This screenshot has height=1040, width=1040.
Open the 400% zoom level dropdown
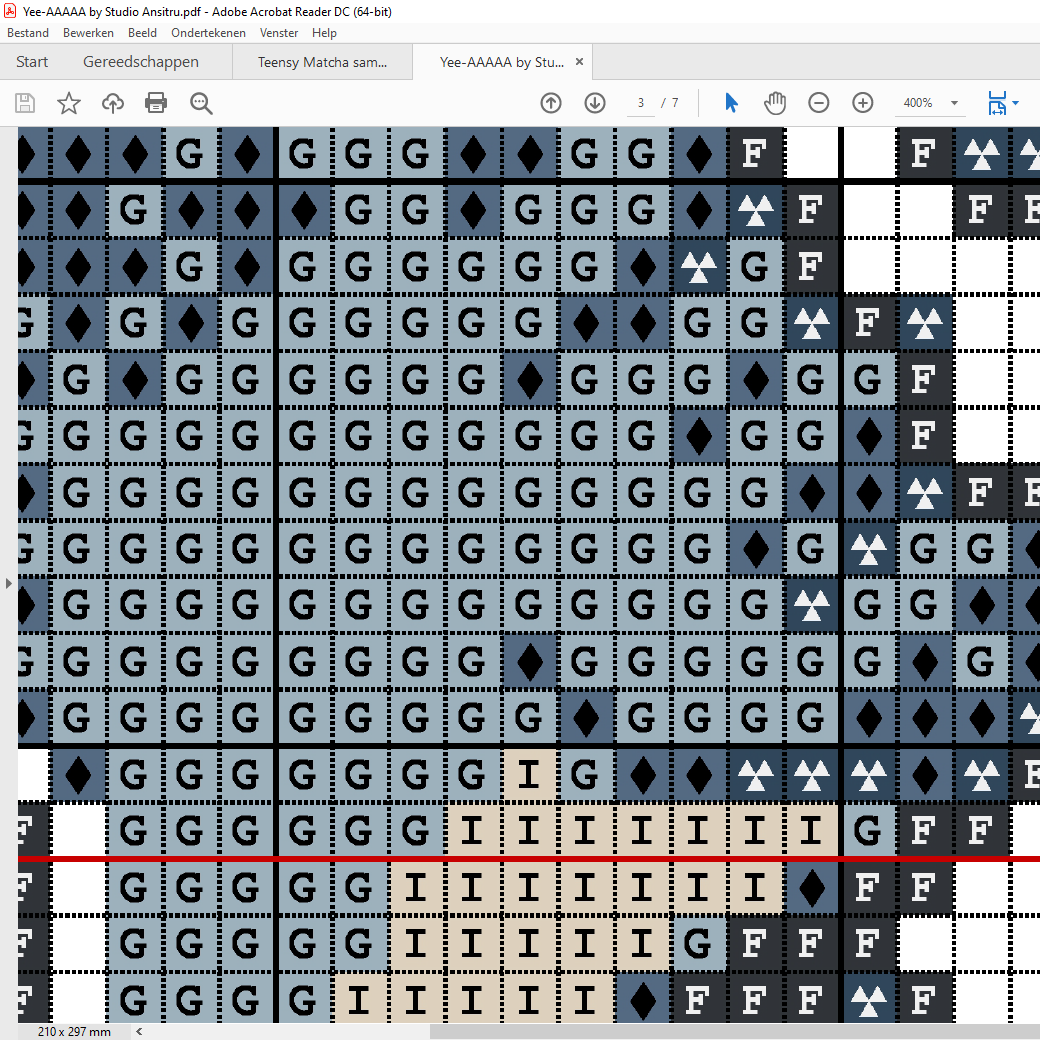(x=954, y=103)
